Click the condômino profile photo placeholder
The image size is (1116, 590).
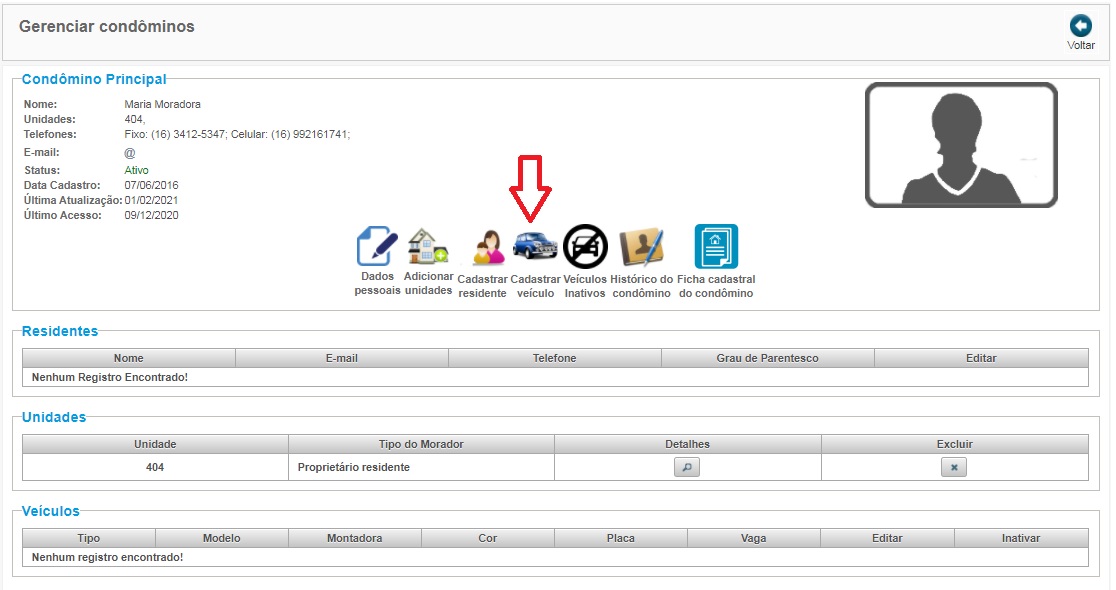961,145
